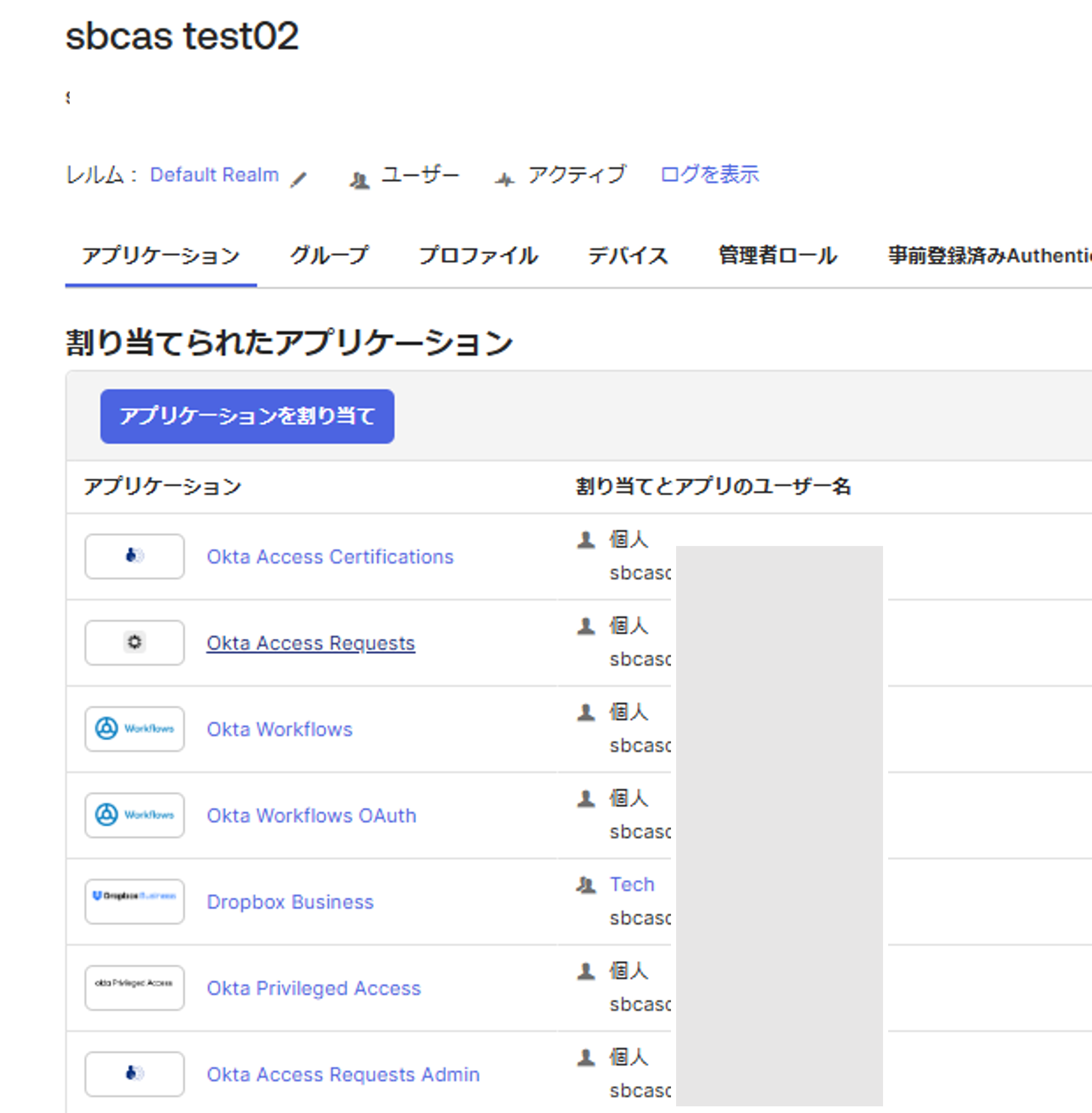Viewport: 1092px width, 1113px height.
Task: Click the Okta Privileged Access app logo
Action: pyautogui.click(x=135, y=988)
